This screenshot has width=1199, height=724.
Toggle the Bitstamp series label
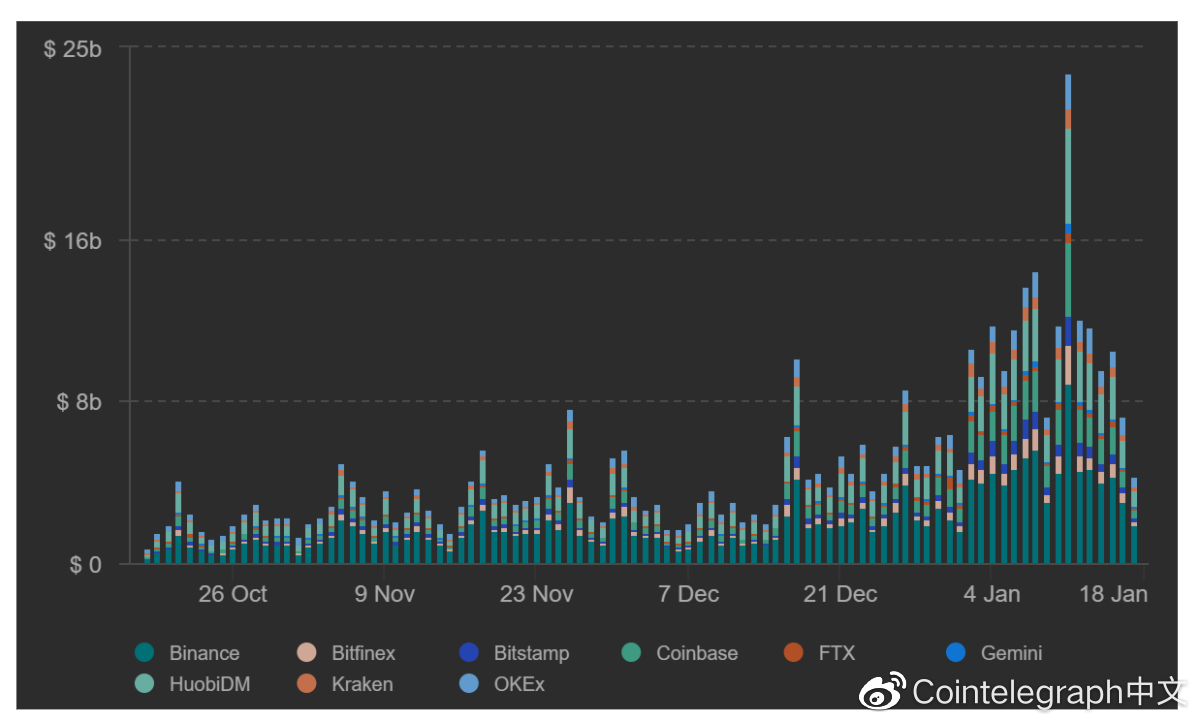coord(531,654)
